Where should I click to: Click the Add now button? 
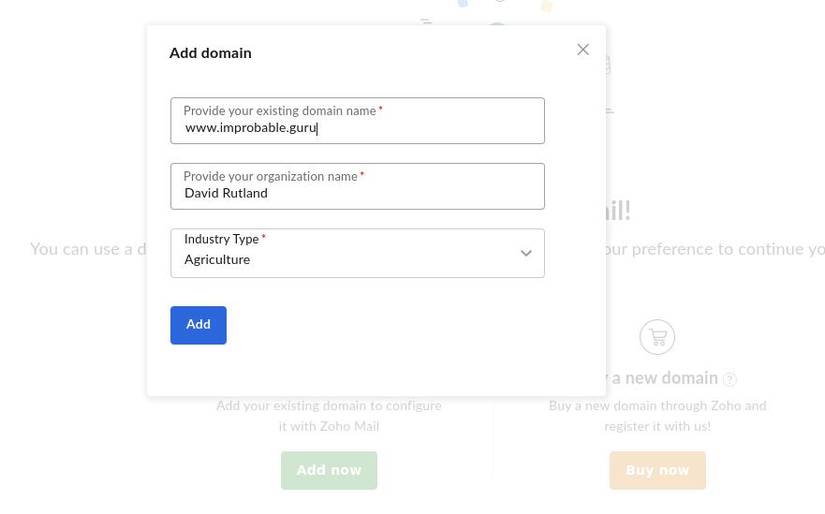pyautogui.click(x=328, y=470)
